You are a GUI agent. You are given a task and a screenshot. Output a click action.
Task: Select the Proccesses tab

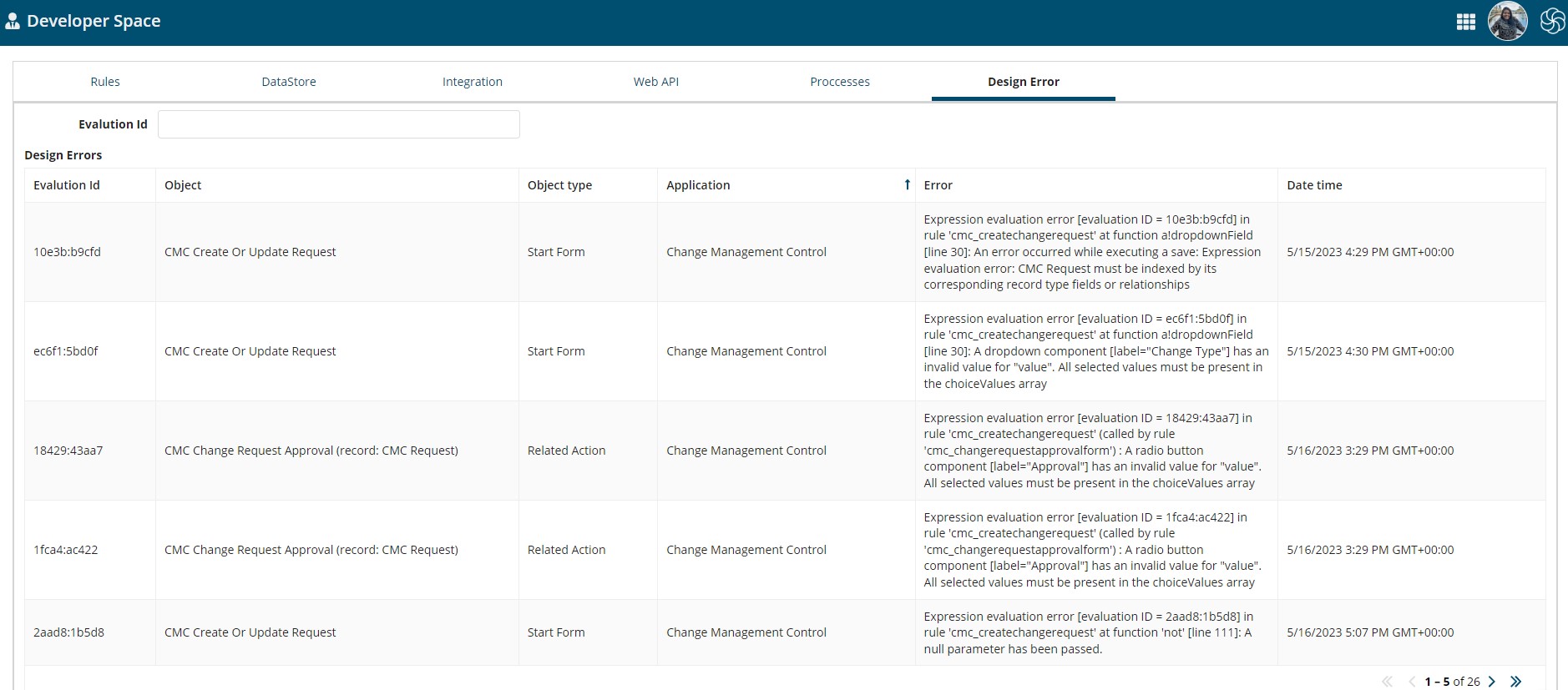point(840,82)
